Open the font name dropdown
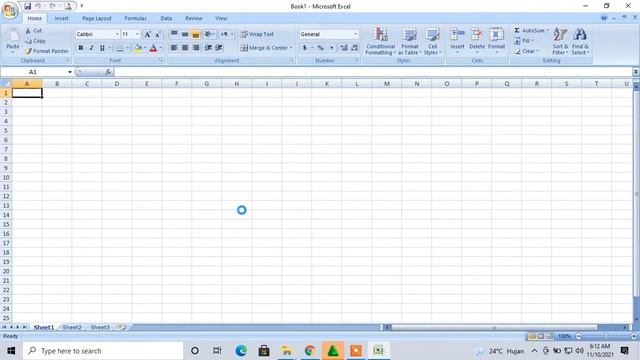The height and width of the screenshot is (360, 640). click(x=117, y=34)
